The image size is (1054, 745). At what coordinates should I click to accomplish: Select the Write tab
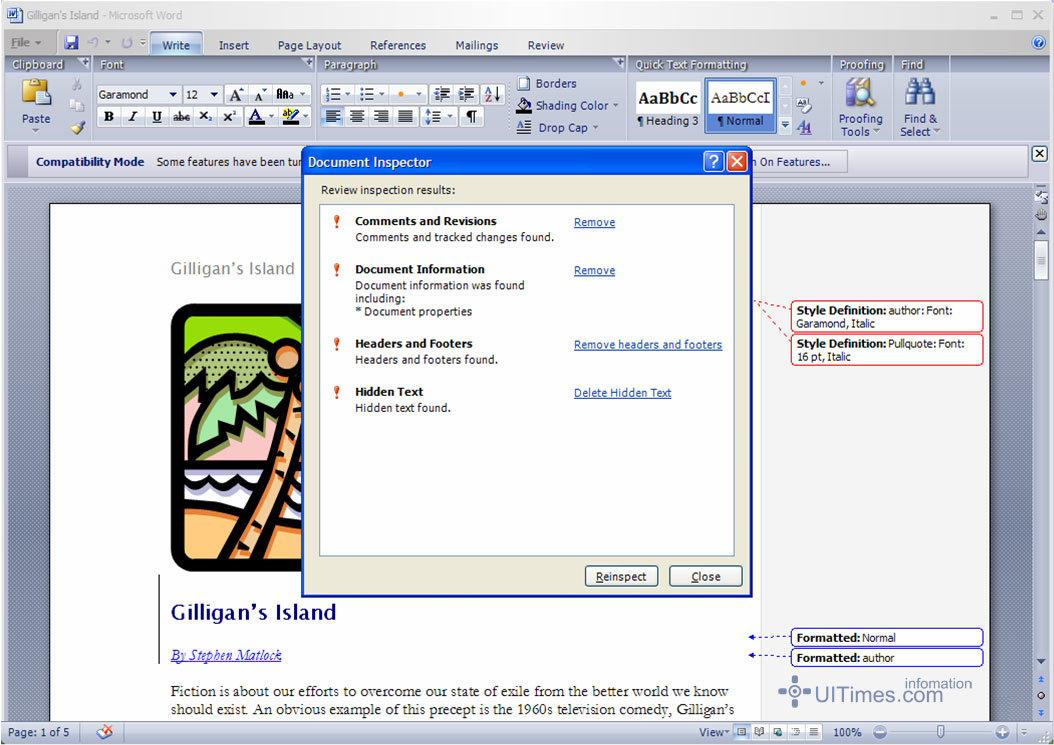[x=176, y=45]
